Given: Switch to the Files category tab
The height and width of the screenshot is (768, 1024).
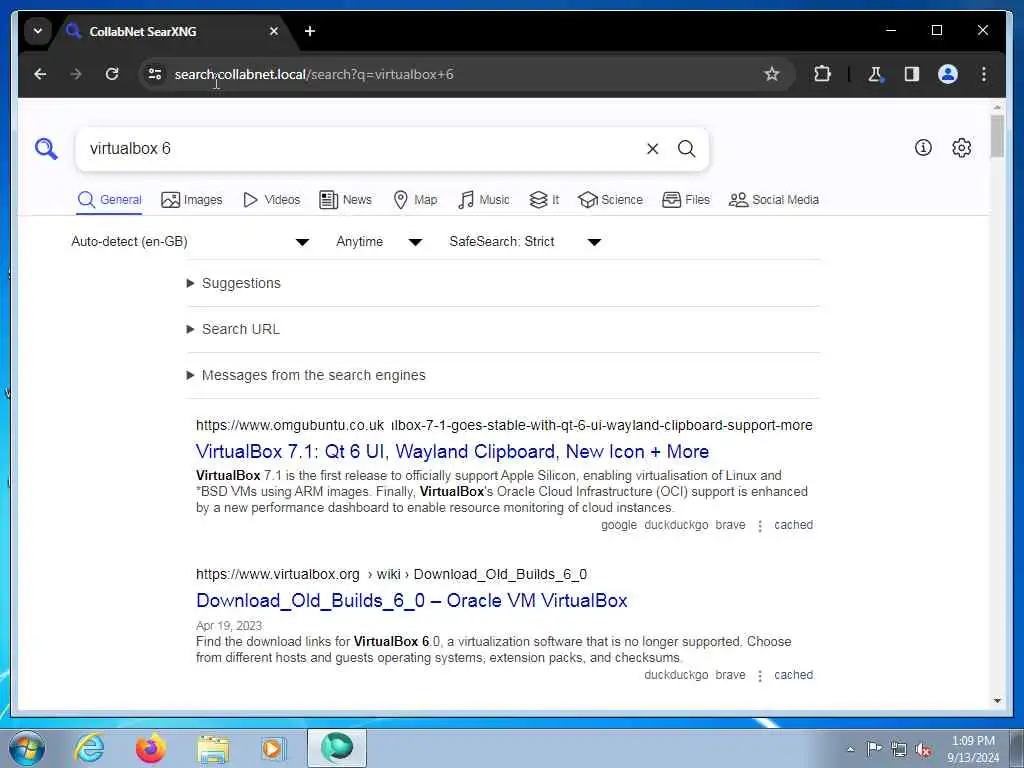Looking at the screenshot, I should tap(686, 199).
